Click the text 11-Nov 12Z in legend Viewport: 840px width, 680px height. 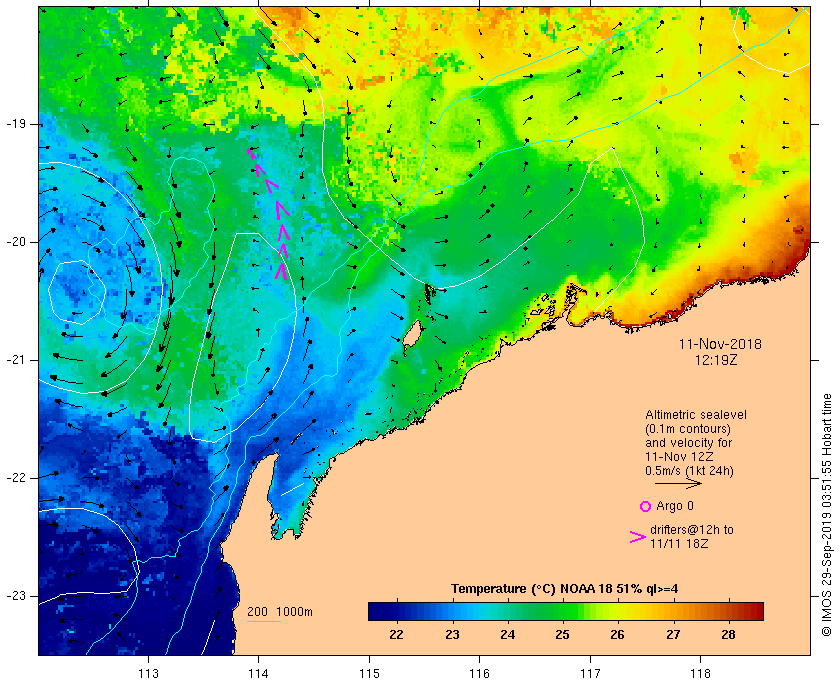(x=679, y=457)
